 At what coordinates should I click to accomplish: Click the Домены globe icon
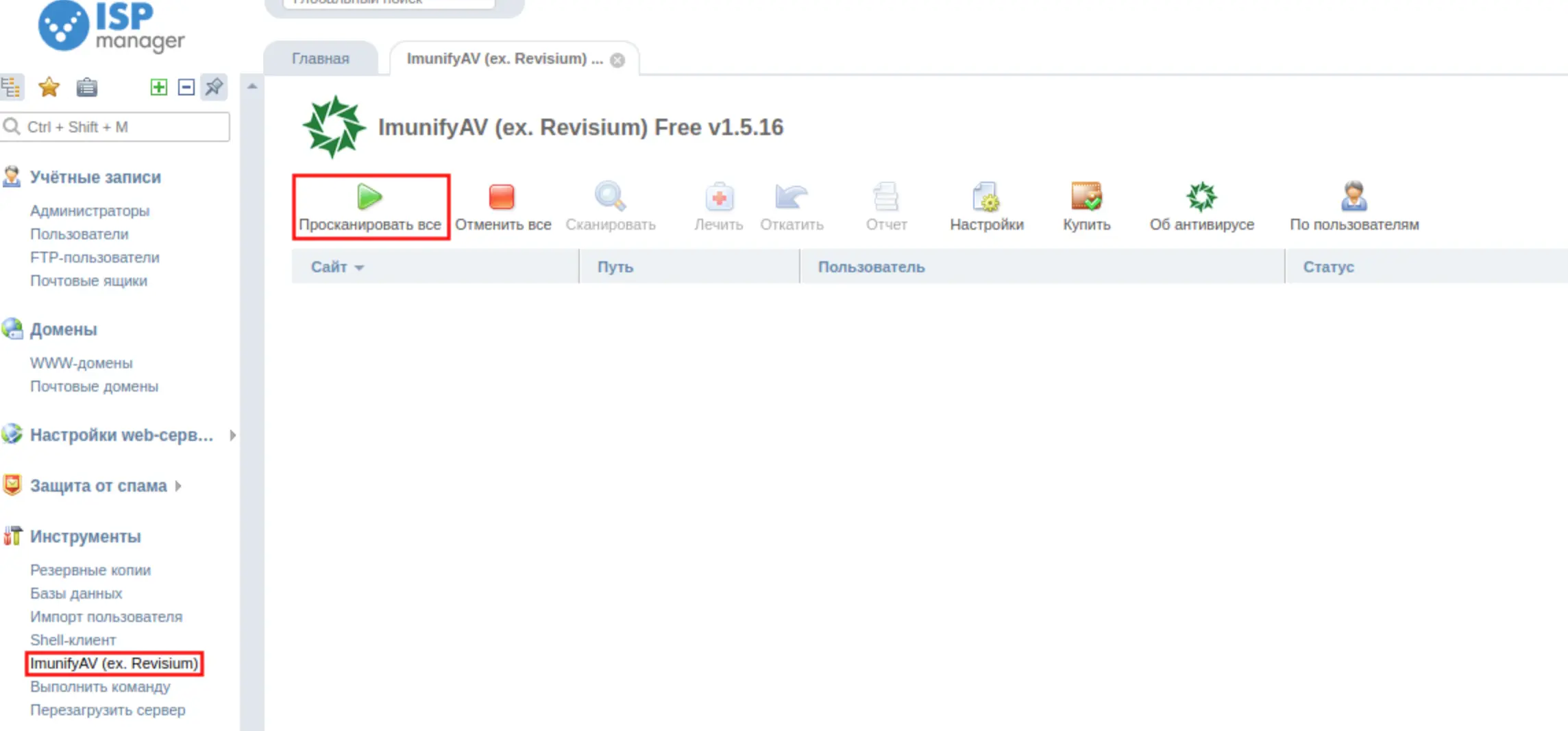tap(12, 328)
